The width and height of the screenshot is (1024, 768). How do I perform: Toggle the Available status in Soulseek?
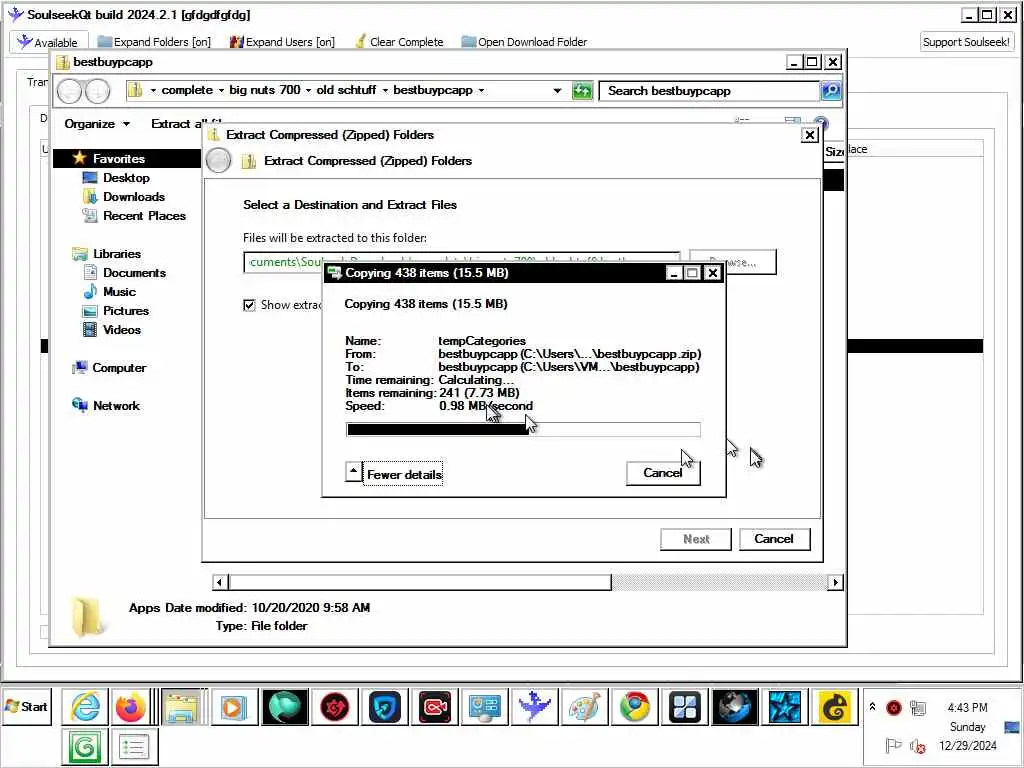click(48, 42)
